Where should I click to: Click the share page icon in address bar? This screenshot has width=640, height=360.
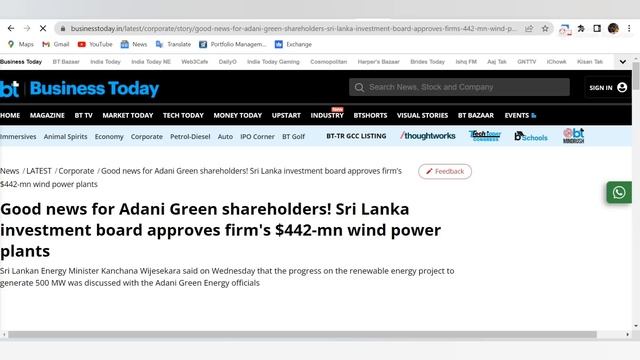click(x=529, y=29)
